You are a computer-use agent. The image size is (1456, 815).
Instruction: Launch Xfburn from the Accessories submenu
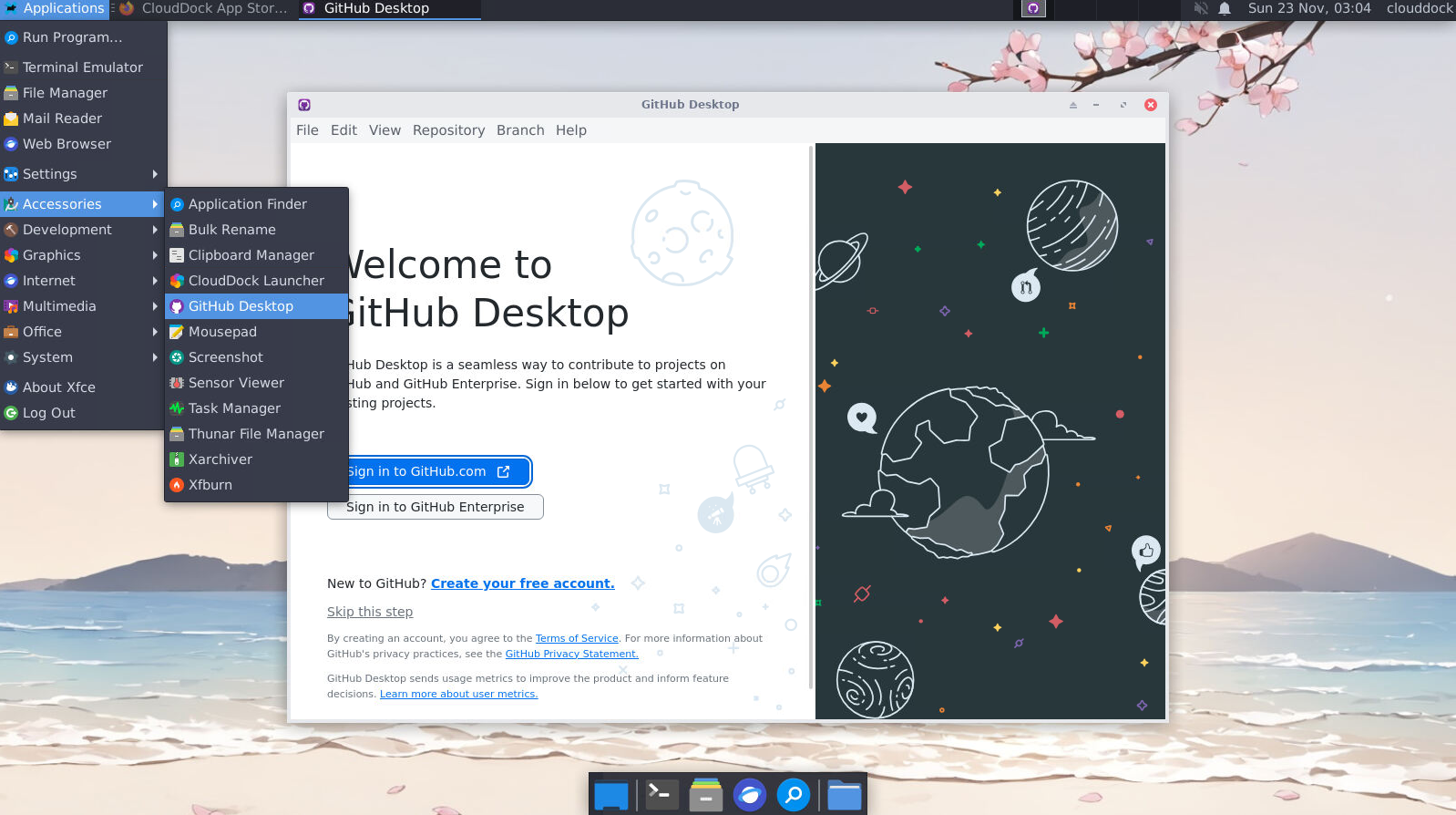click(210, 485)
